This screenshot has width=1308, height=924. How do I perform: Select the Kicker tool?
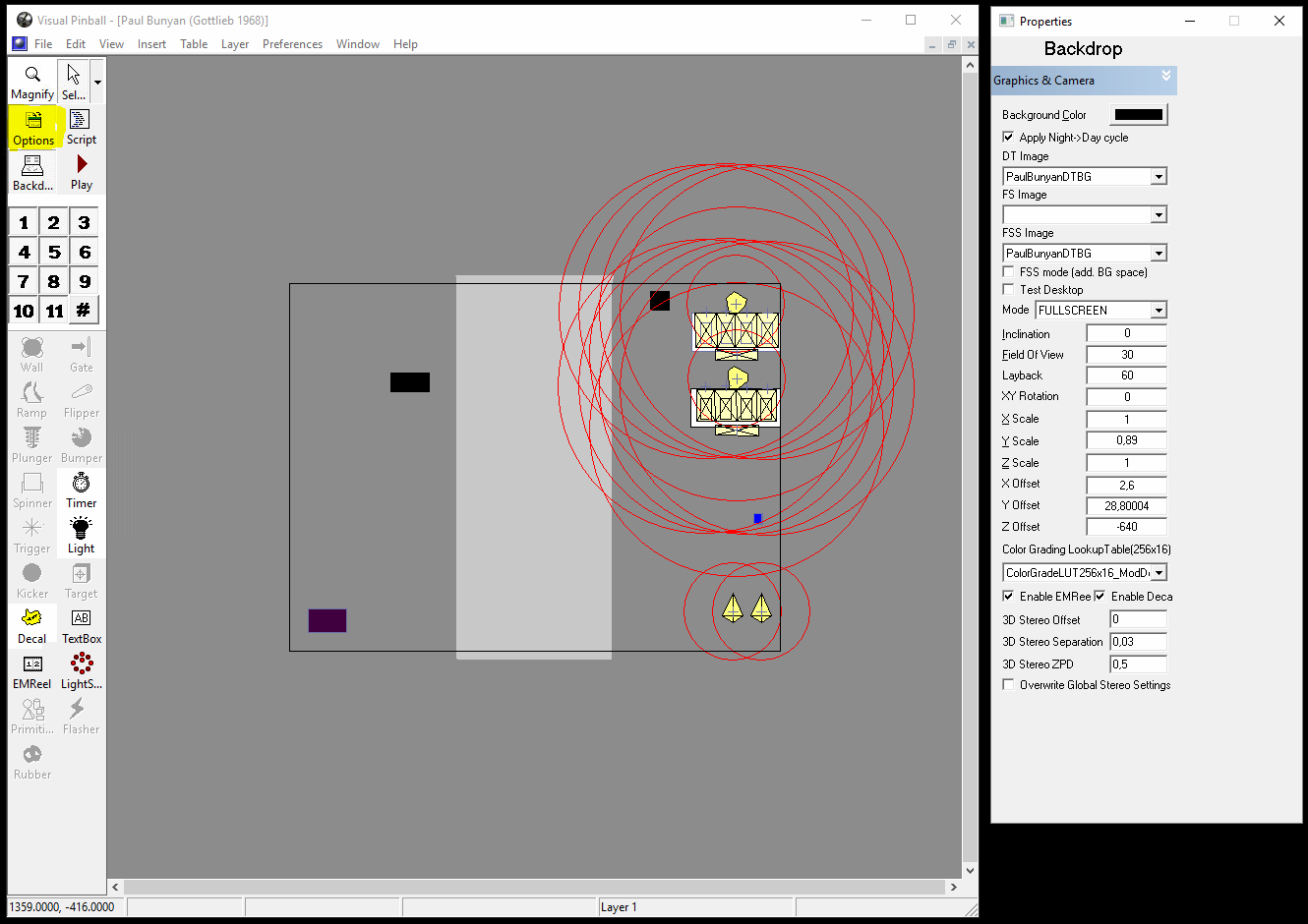coord(32,580)
